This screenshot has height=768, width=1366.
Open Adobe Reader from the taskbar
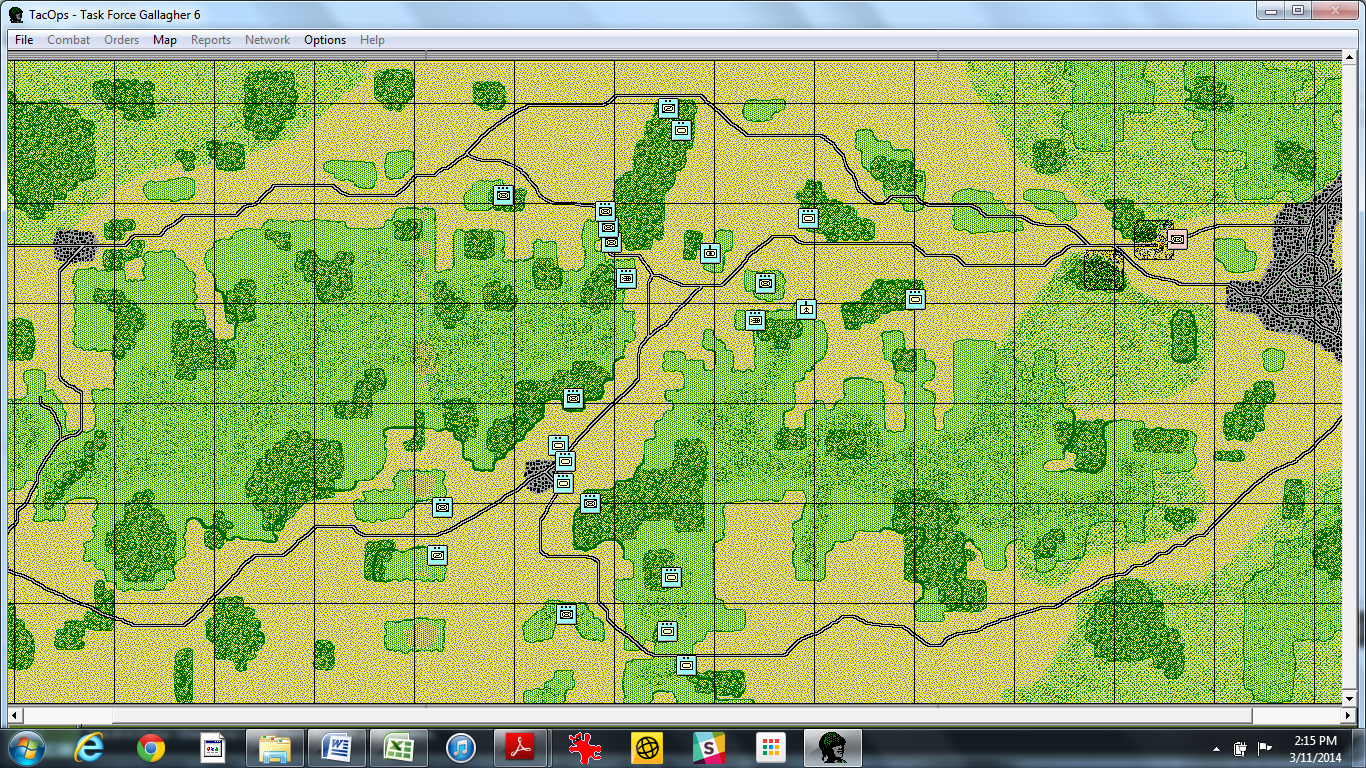(x=522, y=747)
